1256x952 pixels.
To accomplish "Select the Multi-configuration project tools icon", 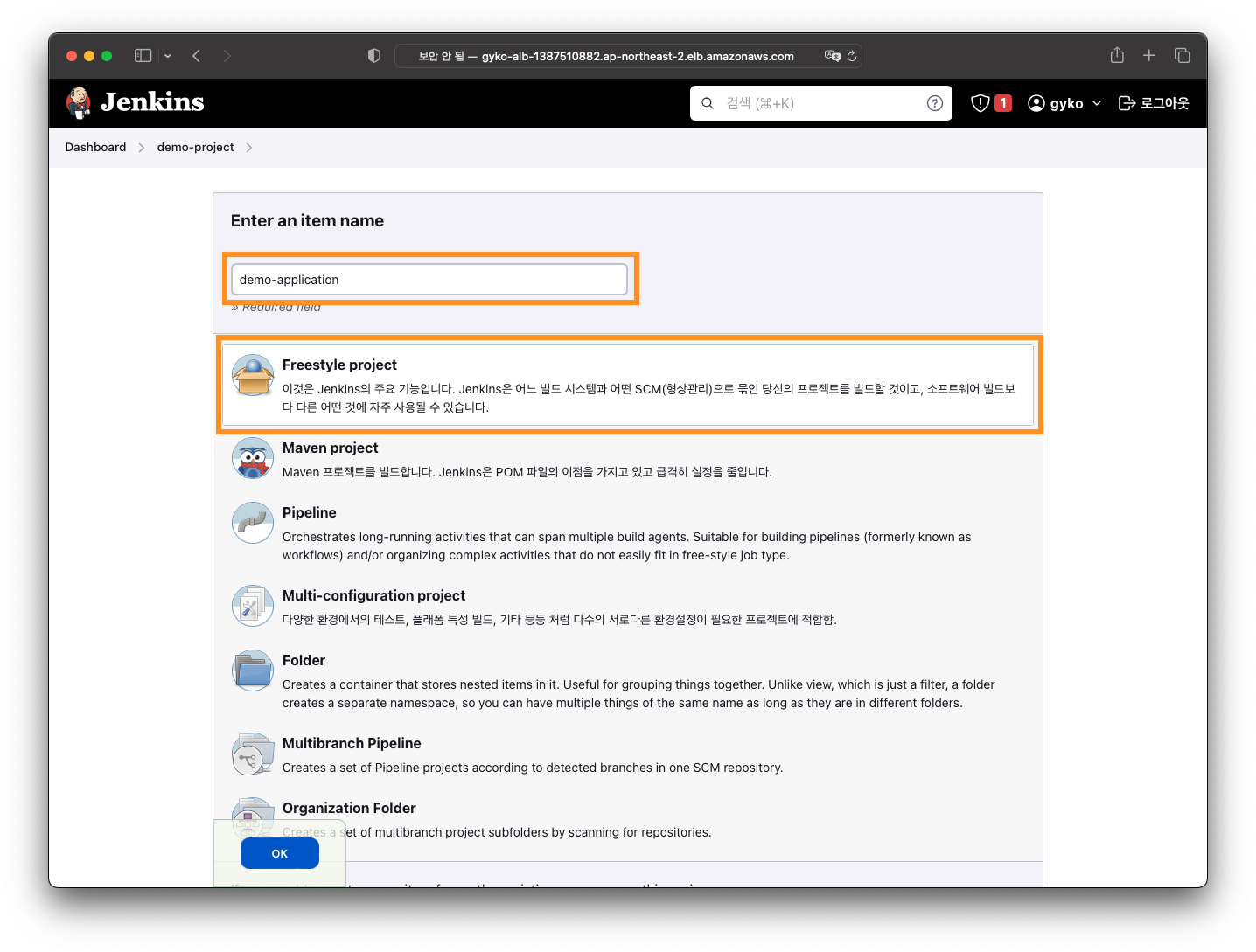I will 253,606.
